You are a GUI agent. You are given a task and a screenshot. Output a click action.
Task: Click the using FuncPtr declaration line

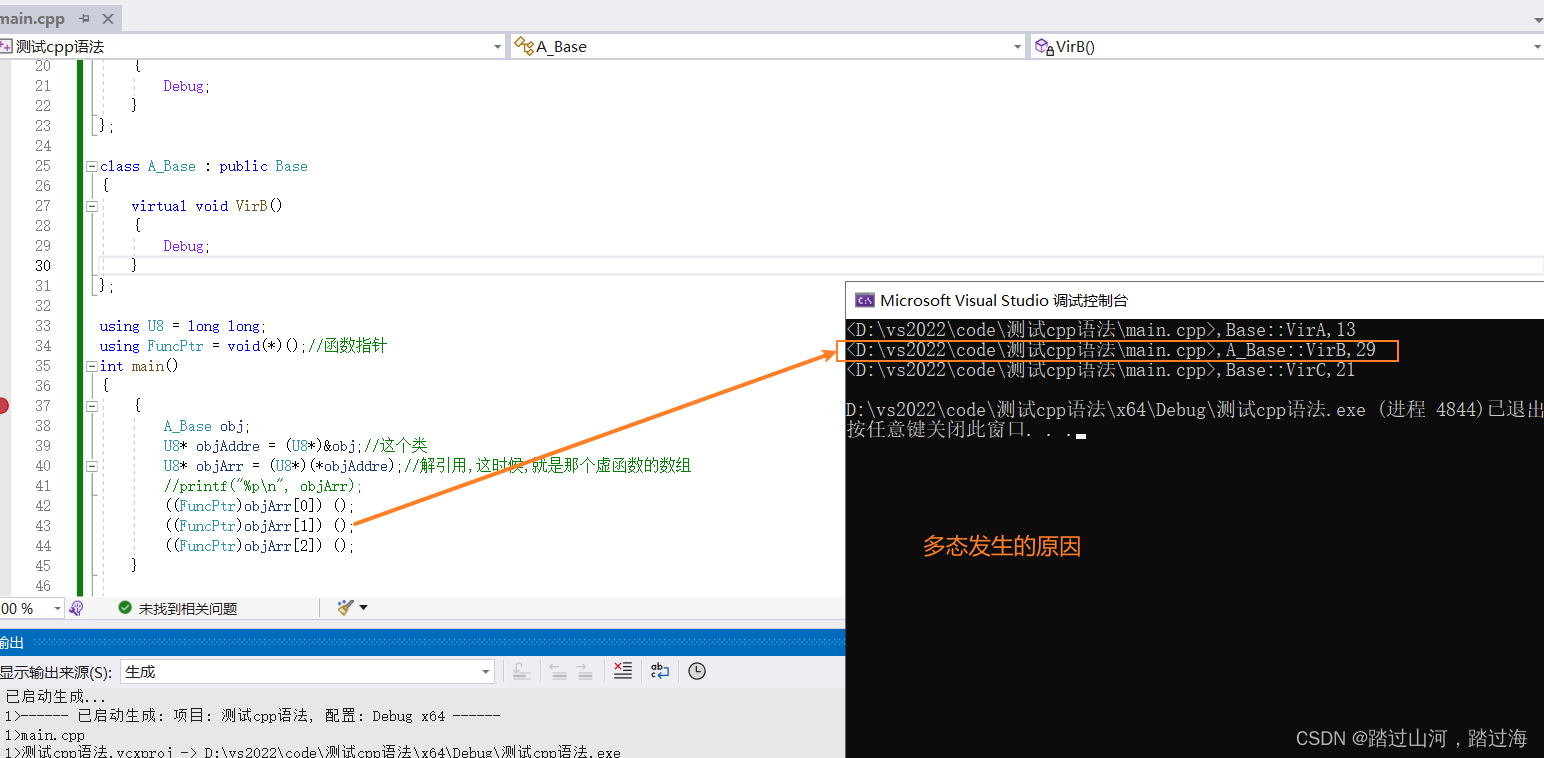tap(243, 346)
